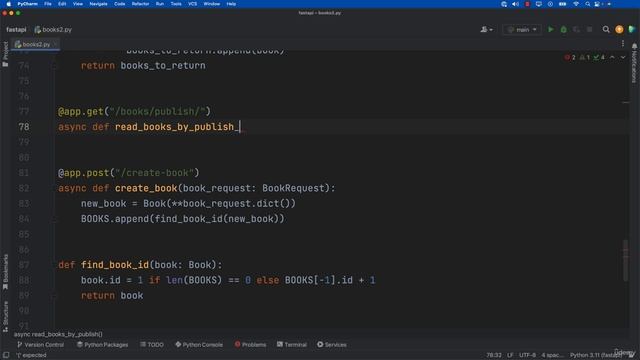Open the VCS menu
The image size is (640, 360).
click(193, 4)
